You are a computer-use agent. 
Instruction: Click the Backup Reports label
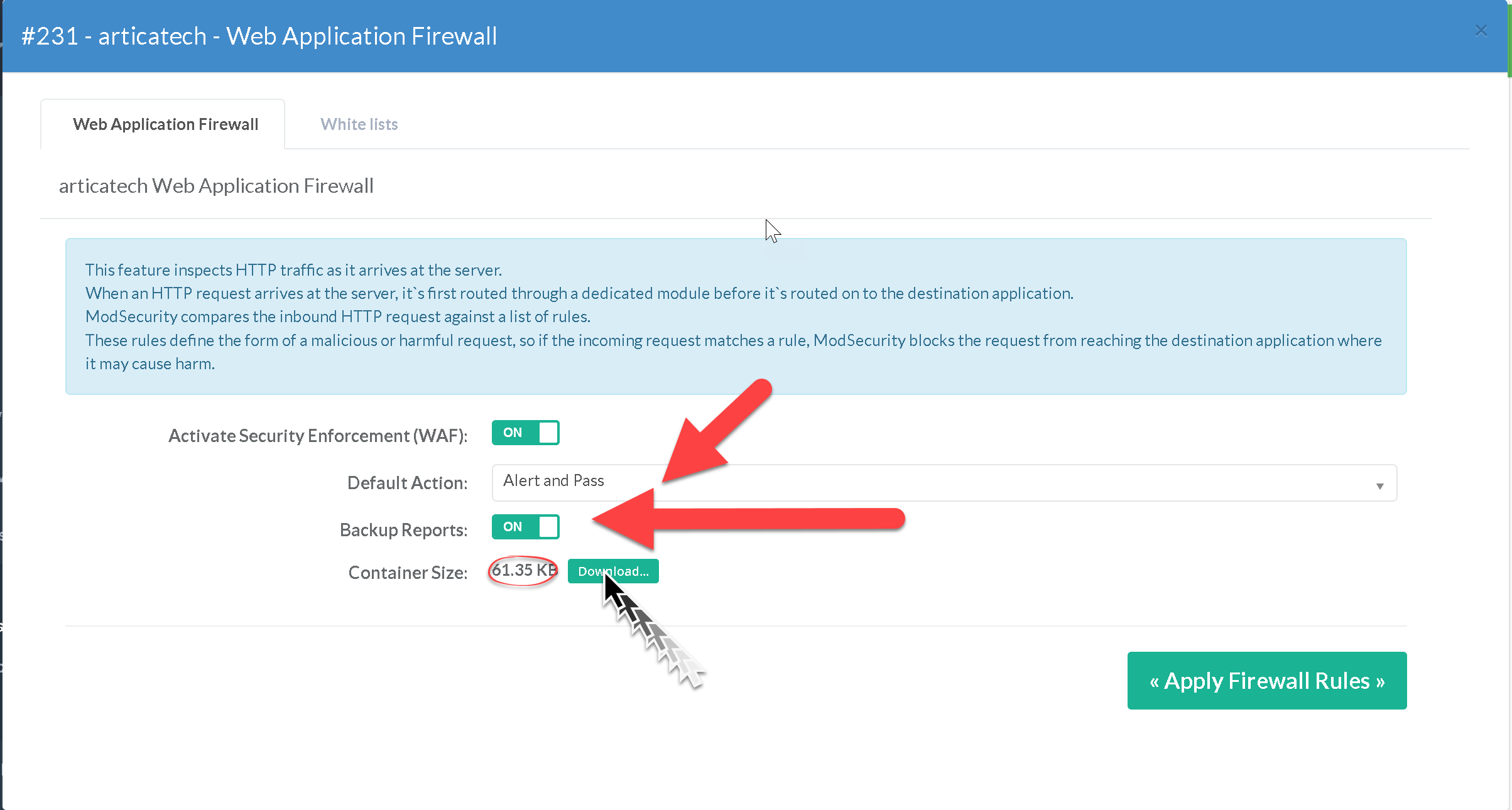(x=403, y=530)
